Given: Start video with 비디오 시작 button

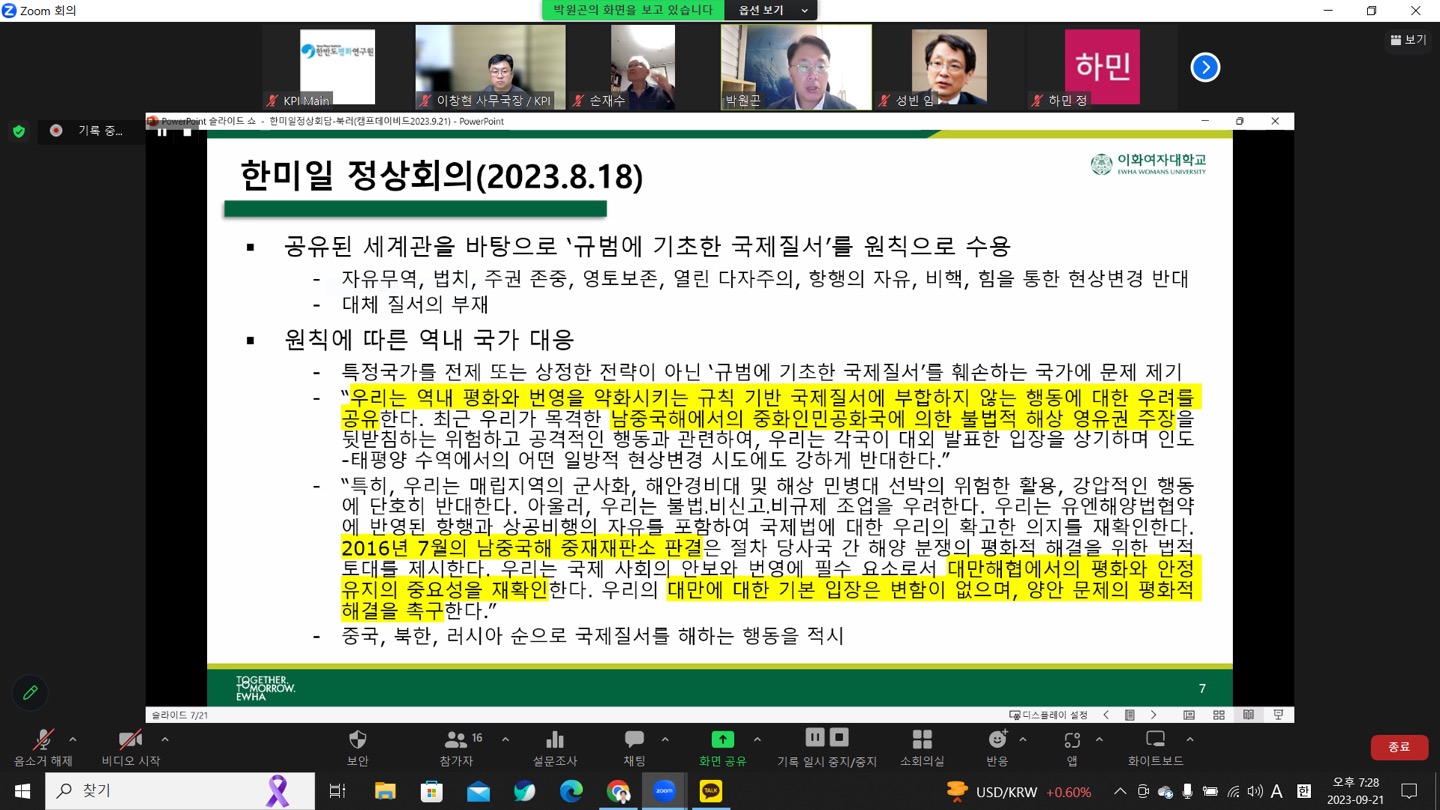Looking at the screenshot, I should tap(130, 746).
